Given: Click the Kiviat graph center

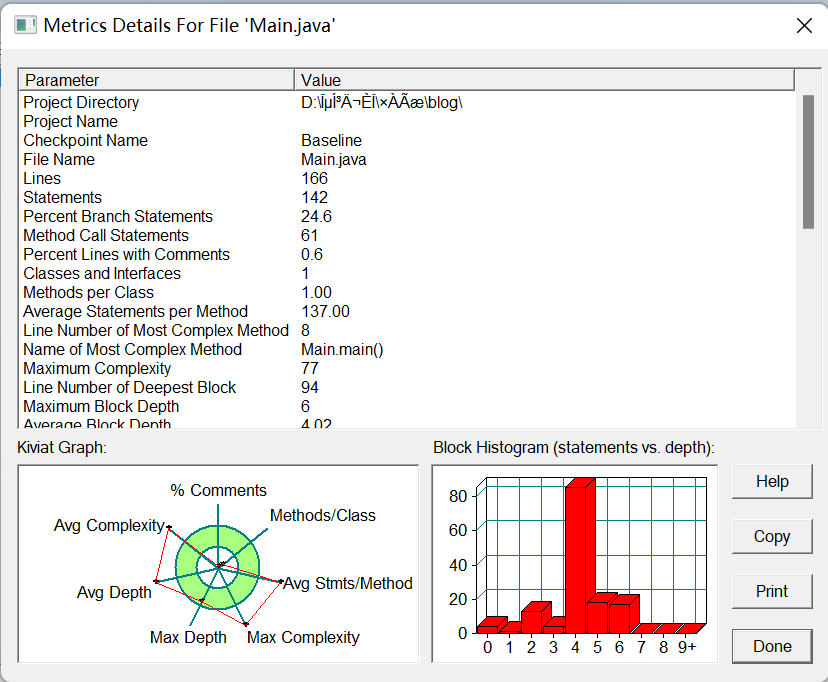Looking at the screenshot, I should (218, 567).
